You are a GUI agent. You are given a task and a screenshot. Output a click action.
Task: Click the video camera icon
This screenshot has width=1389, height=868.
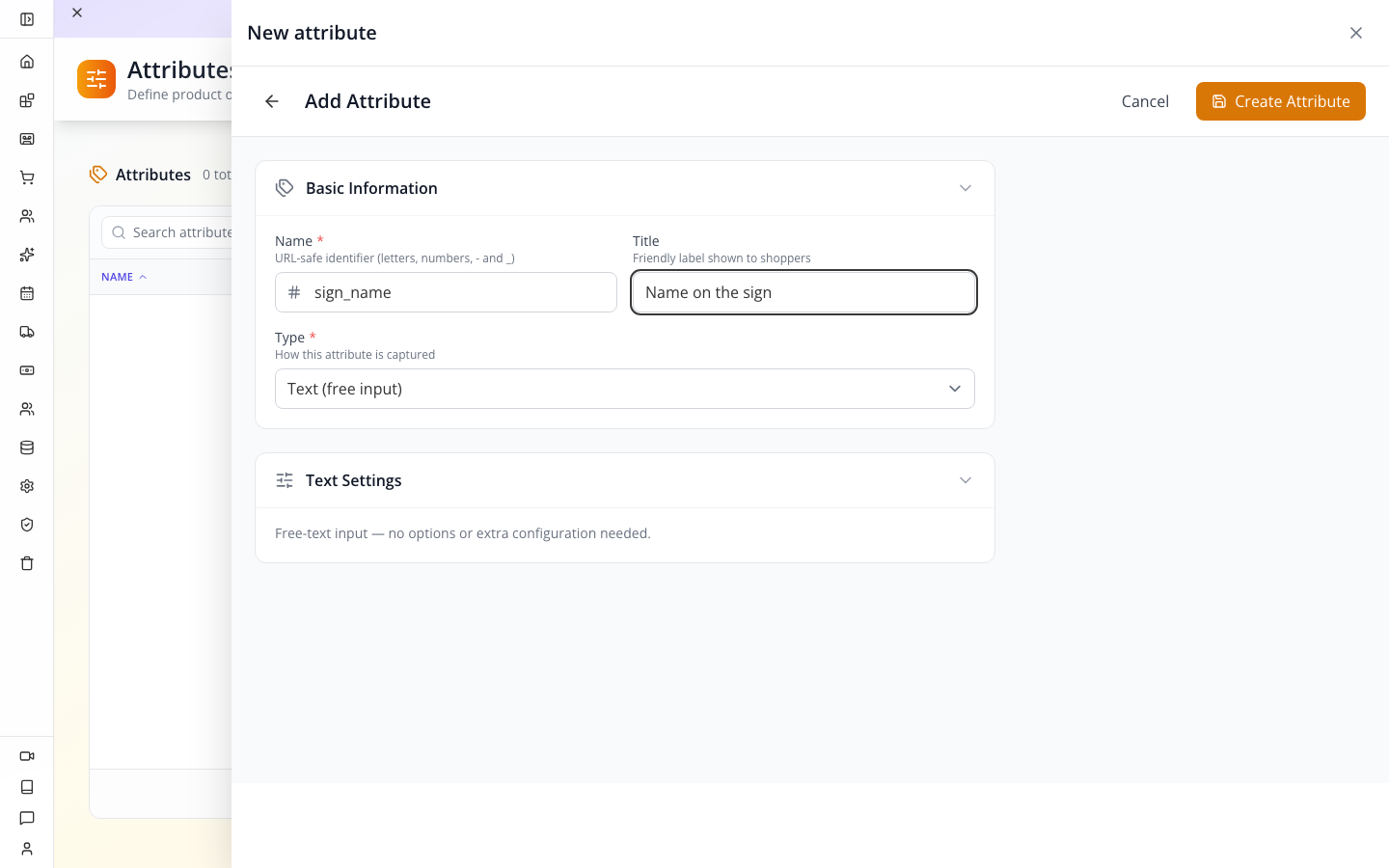(x=27, y=756)
